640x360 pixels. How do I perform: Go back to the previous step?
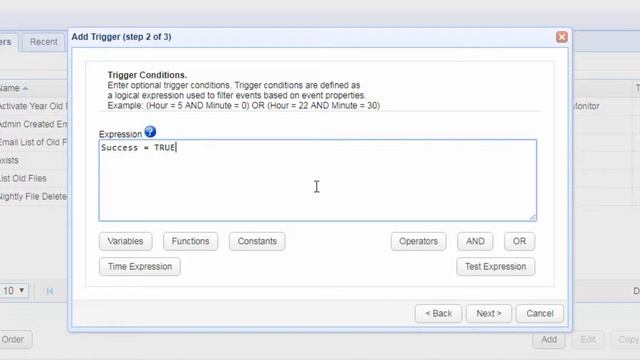[x=438, y=313]
